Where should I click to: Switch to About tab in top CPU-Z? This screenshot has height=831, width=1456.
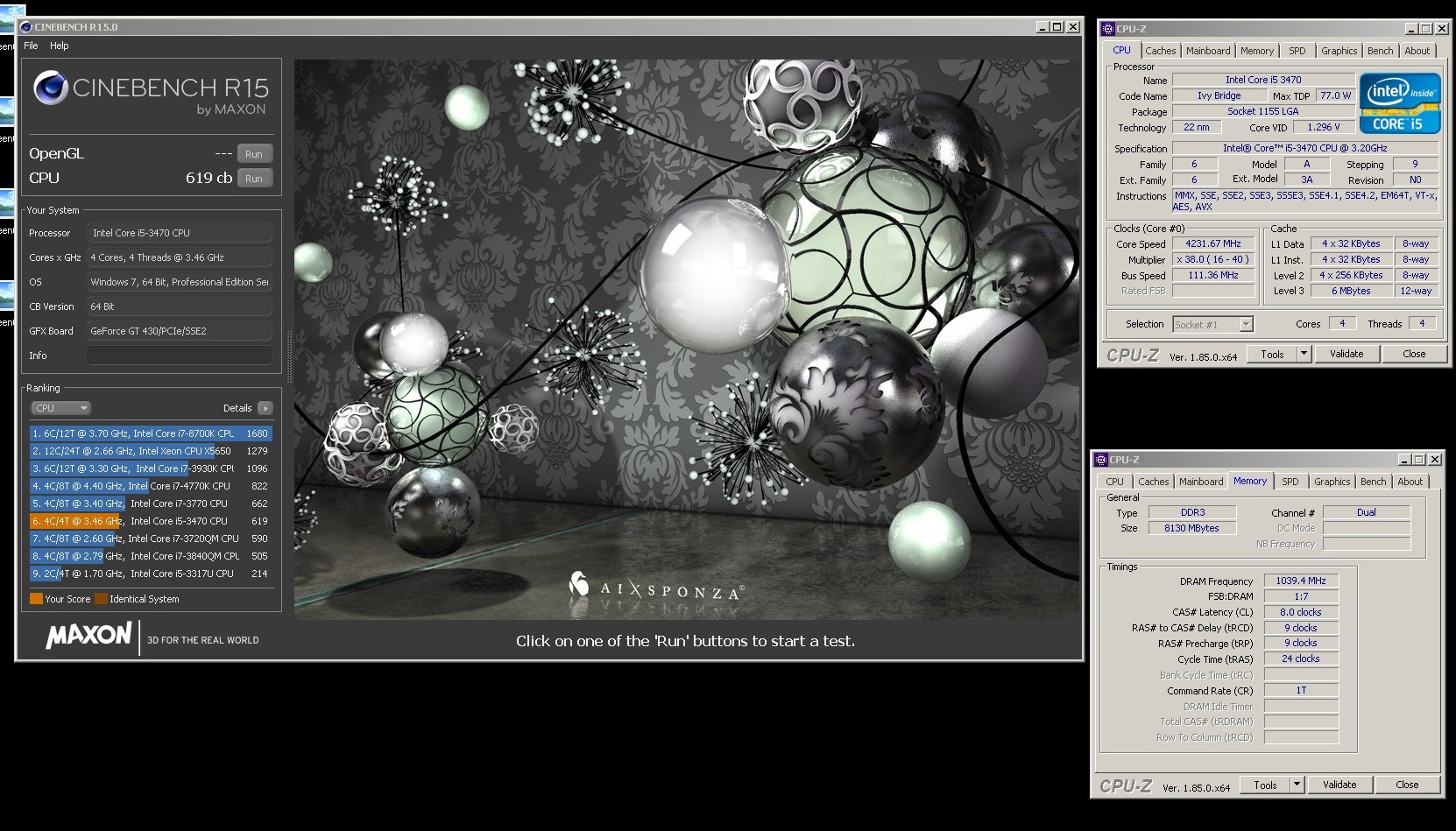[x=1417, y=51]
